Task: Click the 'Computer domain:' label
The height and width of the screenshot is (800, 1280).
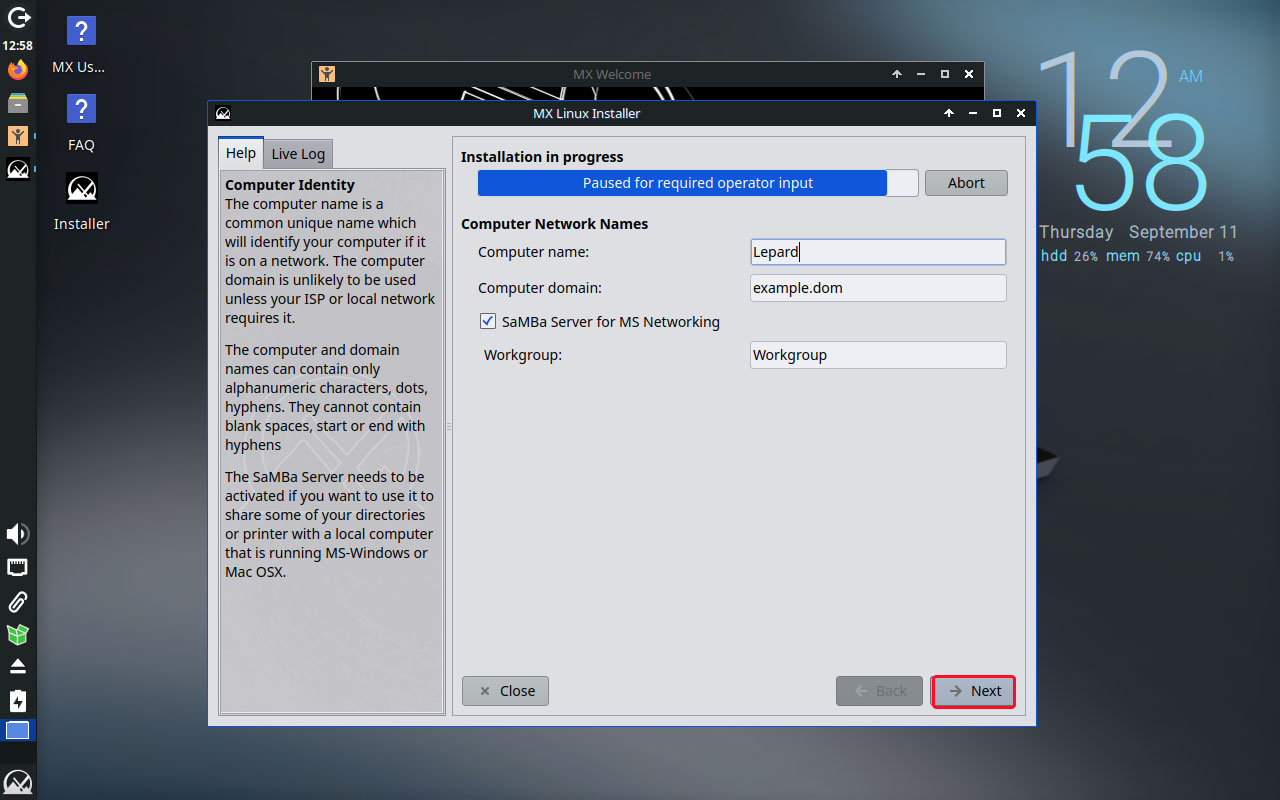Action: [x=540, y=288]
